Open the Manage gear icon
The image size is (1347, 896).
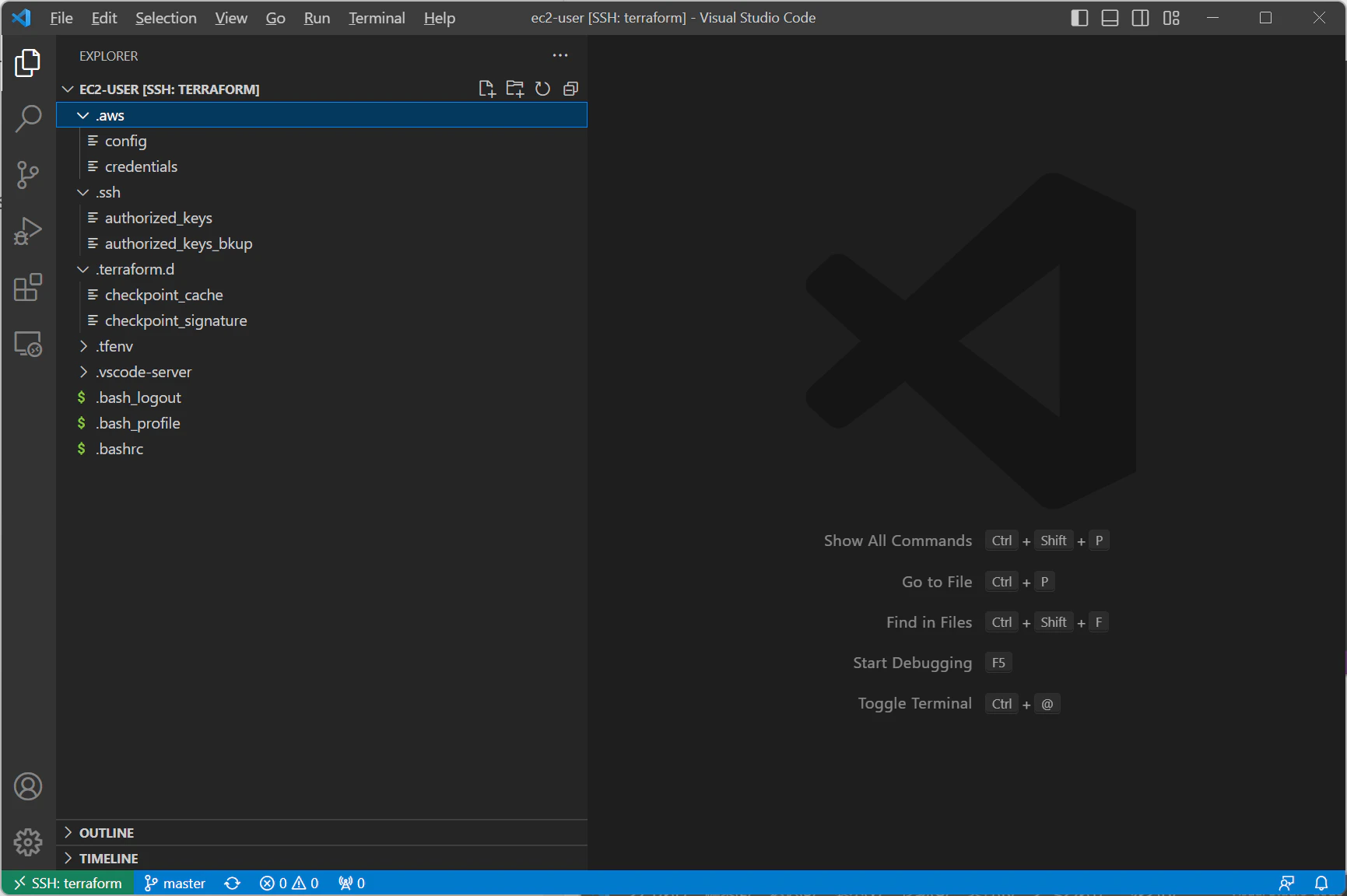click(x=28, y=842)
